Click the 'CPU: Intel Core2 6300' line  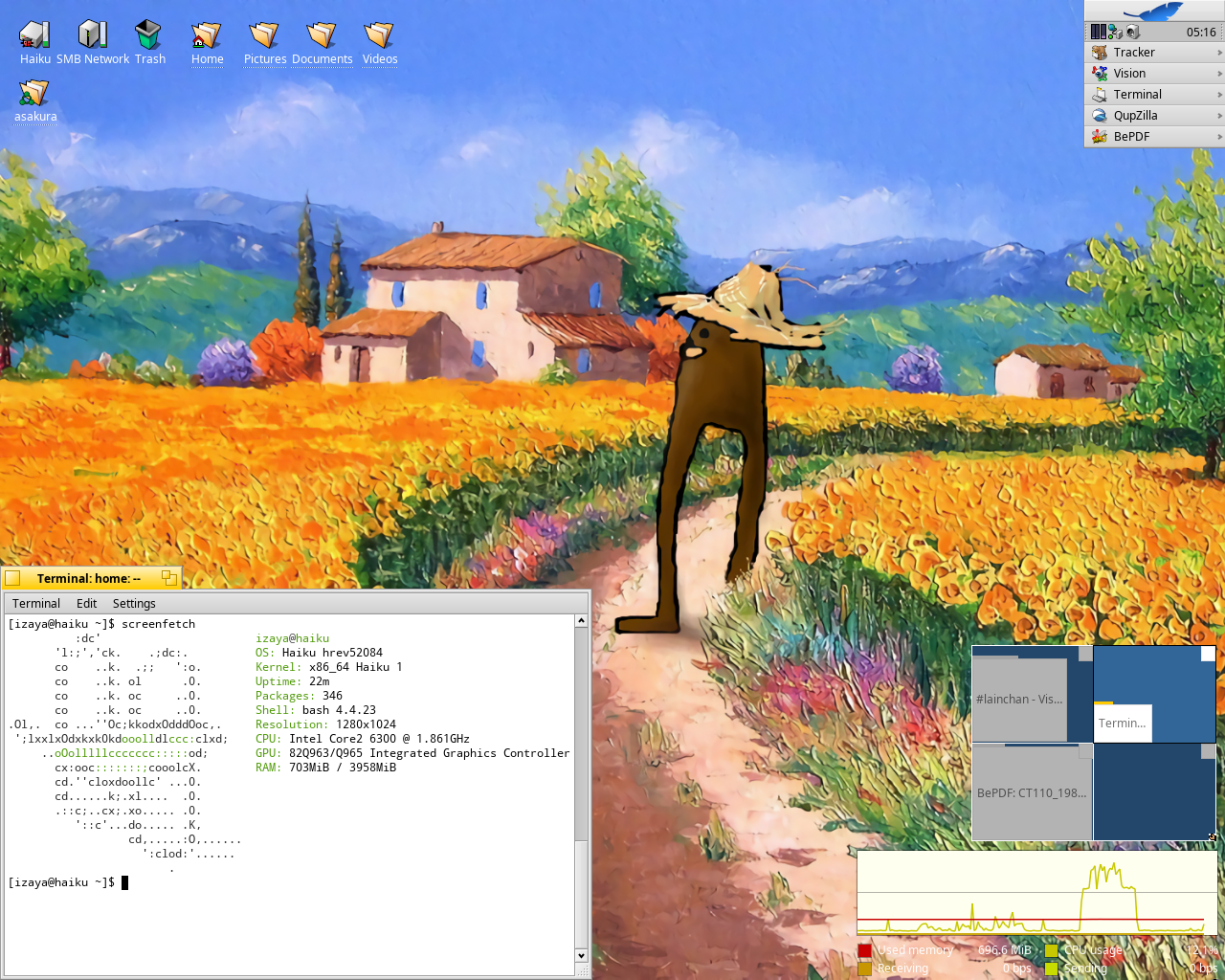pos(363,739)
